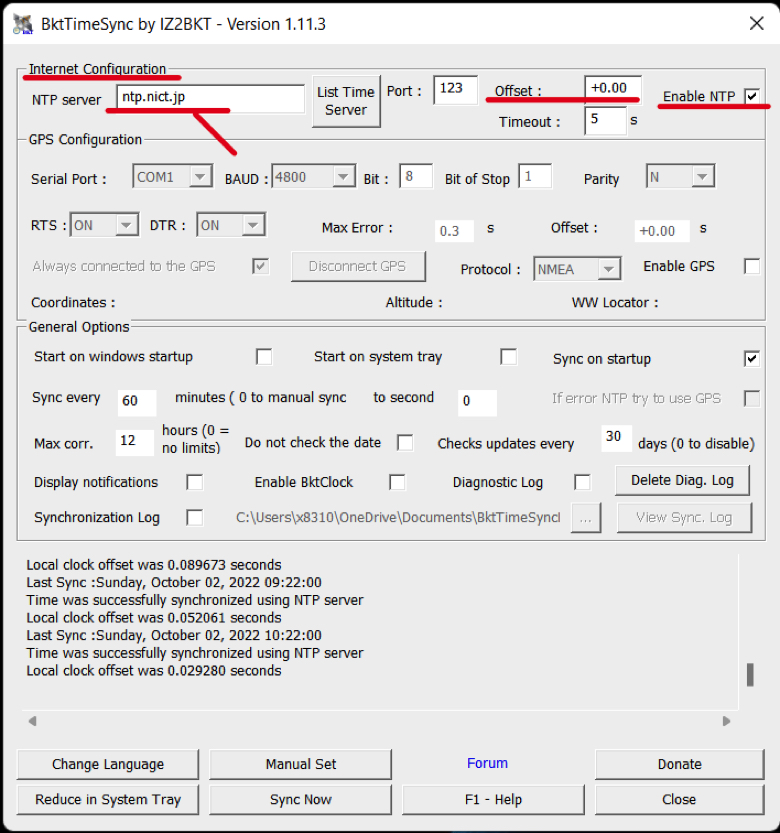
Task: Open the Serial Port COM1 dropdown
Action: pos(200,176)
